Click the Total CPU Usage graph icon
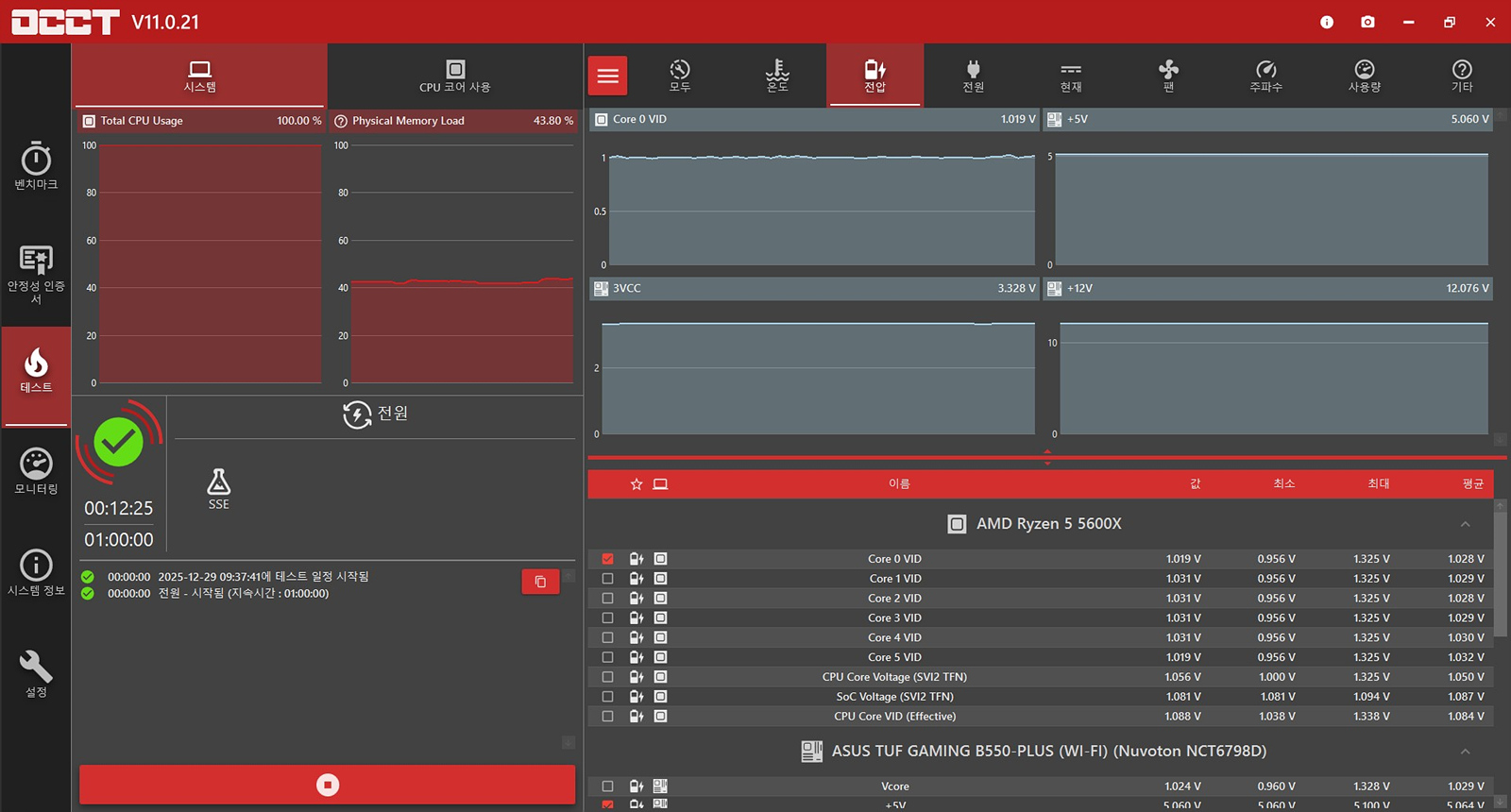The width and height of the screenshot is (1511, 812). pyautogui.click(x=89, y=121)
